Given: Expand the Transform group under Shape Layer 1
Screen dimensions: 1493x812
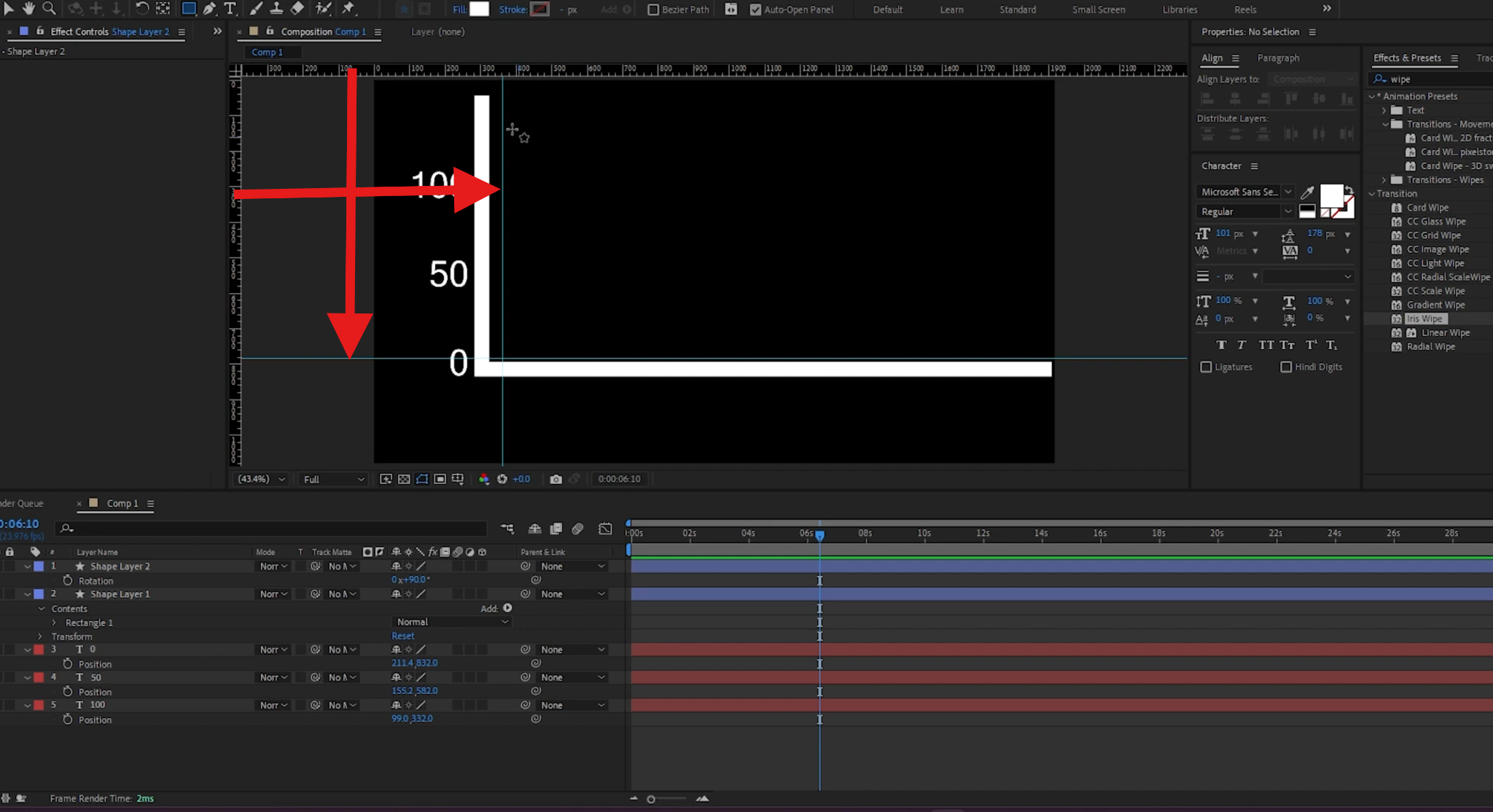Looking at the screenshot, I should [41, 636].
